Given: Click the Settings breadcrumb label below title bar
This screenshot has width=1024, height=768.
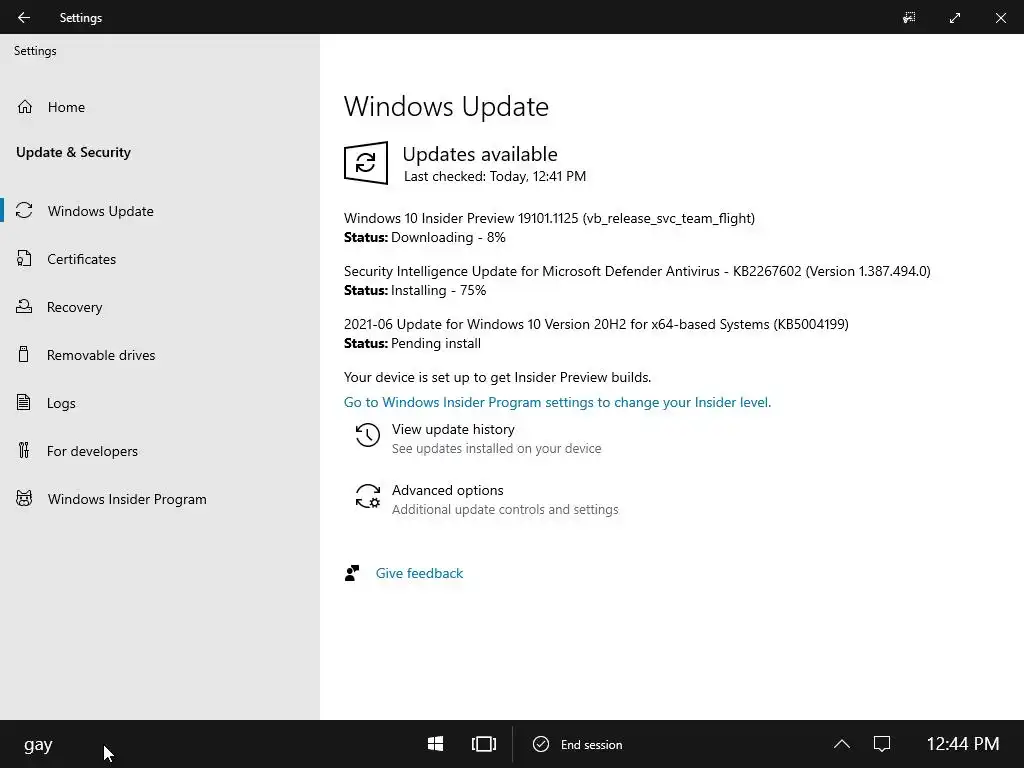Looking at the screenshot, I should 35,51.
